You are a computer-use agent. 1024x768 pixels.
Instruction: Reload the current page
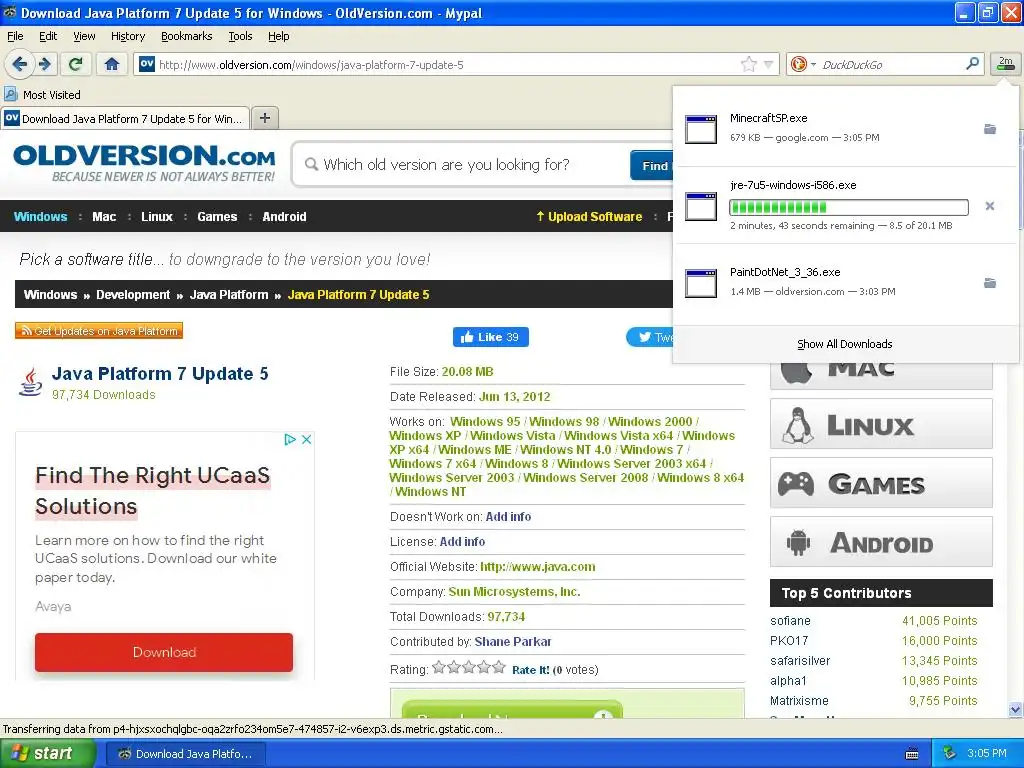pos(75,64)
